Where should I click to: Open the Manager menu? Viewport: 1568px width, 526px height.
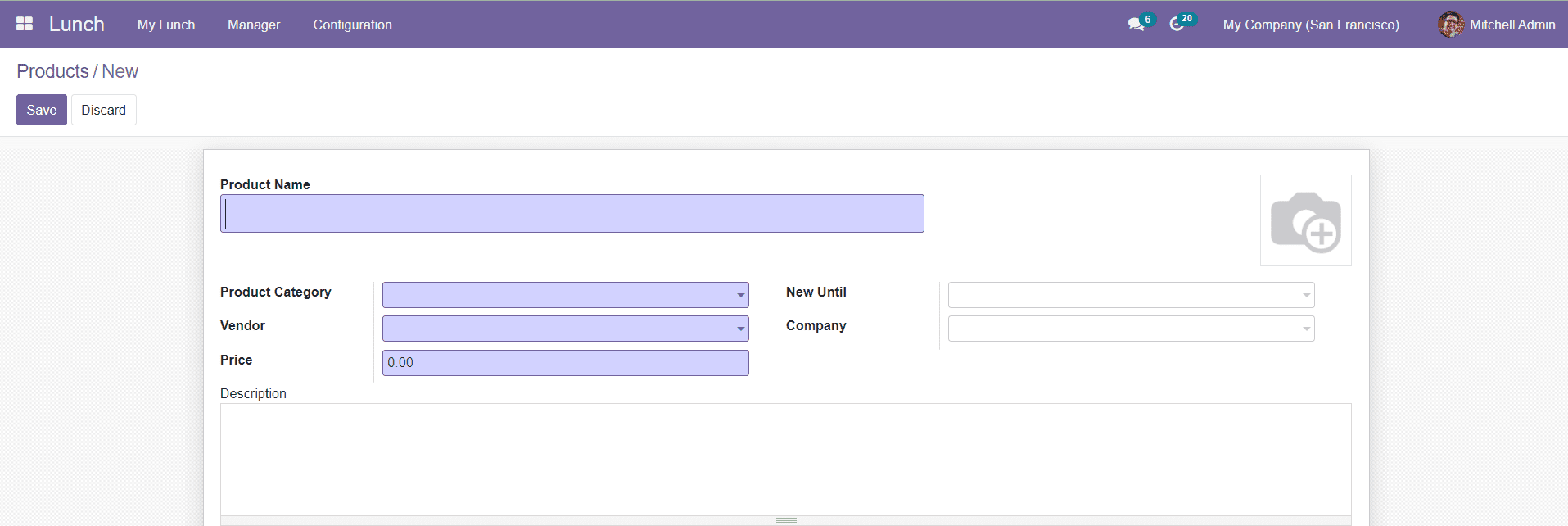click(x=254, y=25)
